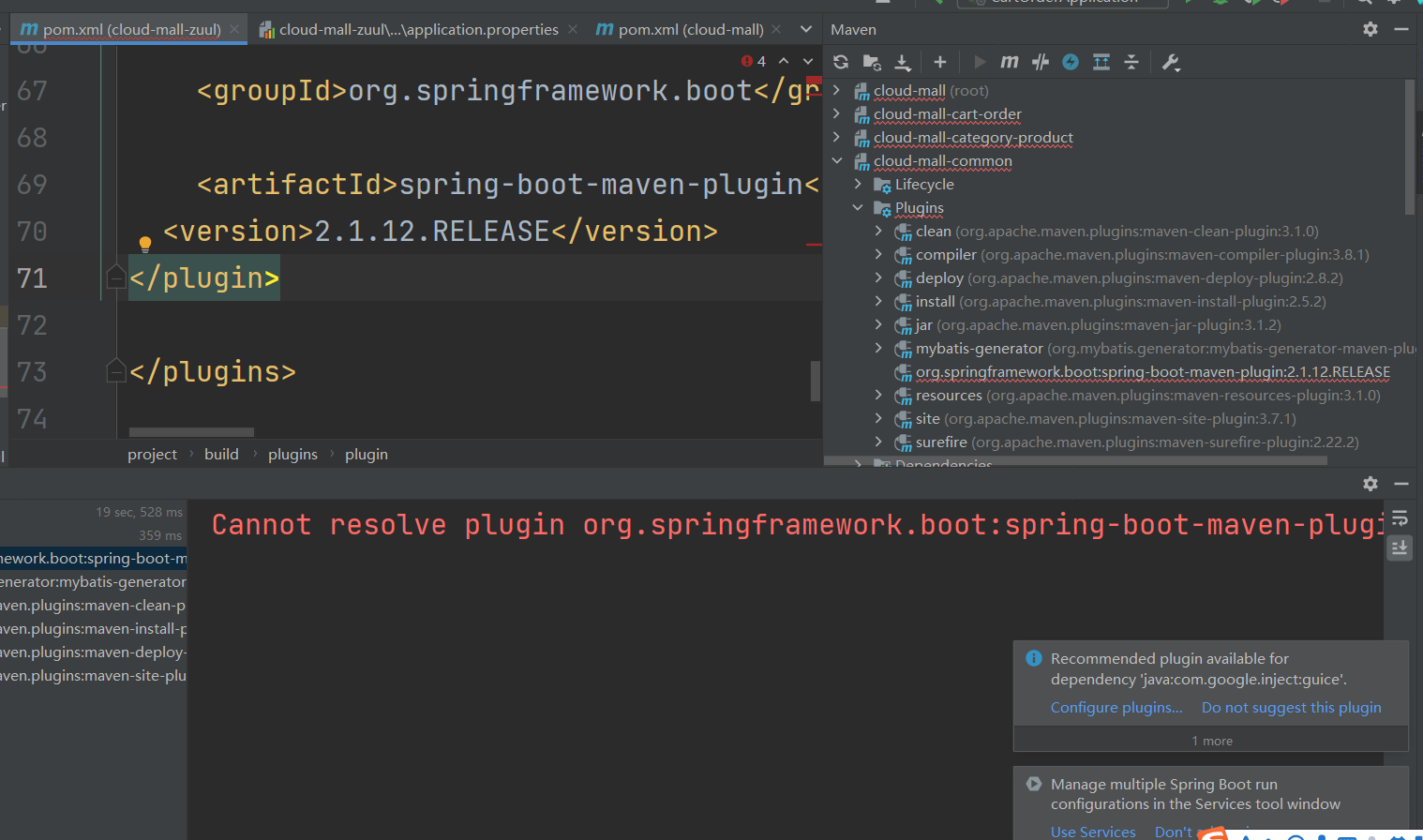Add Maven project with plus icon
1423x840 pixels.
[940, 62]
